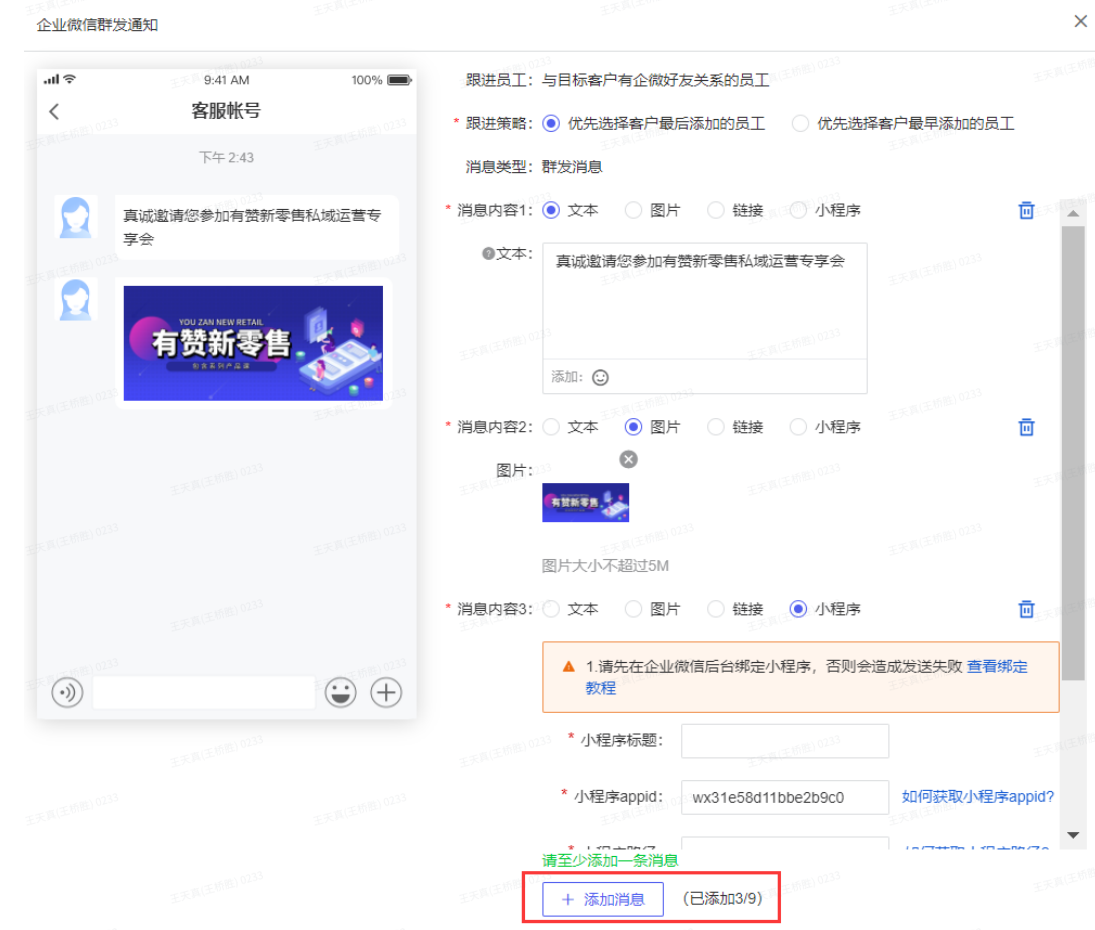Screen dimensions: 1095x930
Task: Click the help icon beside 文本 label
Action: (x=488, y=253)
